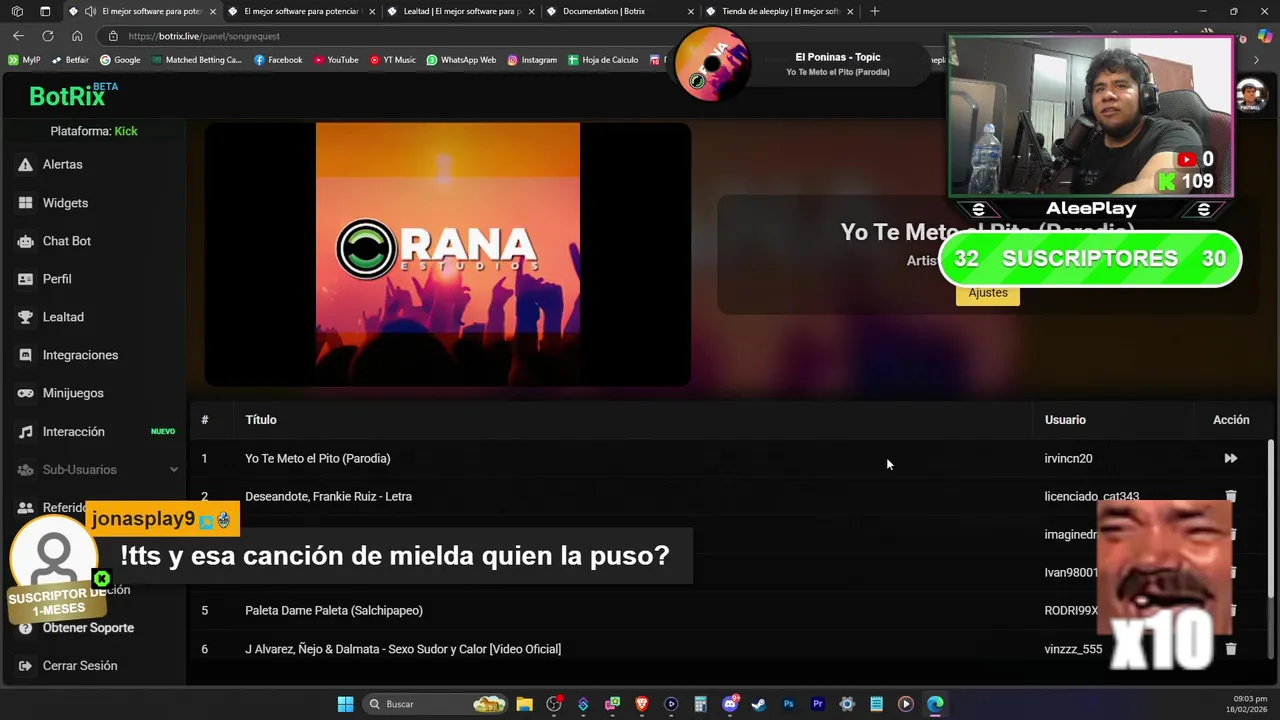
Task: Open Brave browser from the taskbar
Action: click(642, 704)
